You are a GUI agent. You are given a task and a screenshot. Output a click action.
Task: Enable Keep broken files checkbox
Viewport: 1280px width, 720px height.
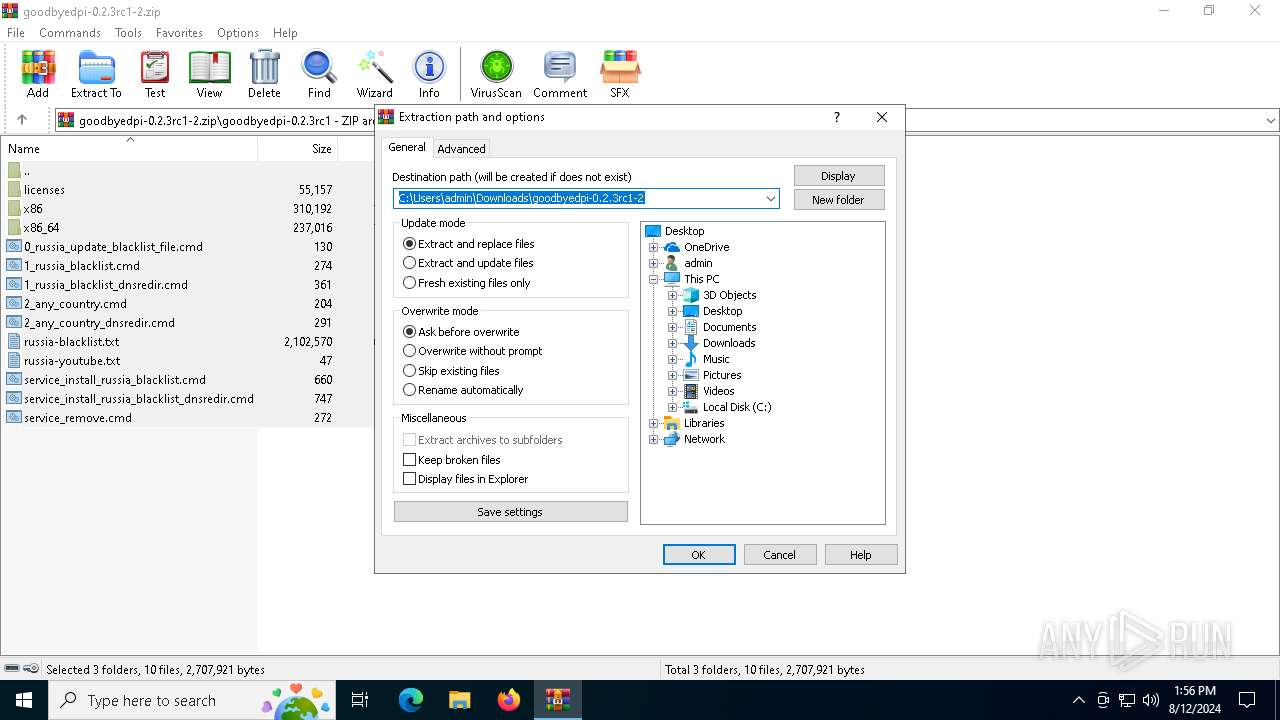(409, 459)
